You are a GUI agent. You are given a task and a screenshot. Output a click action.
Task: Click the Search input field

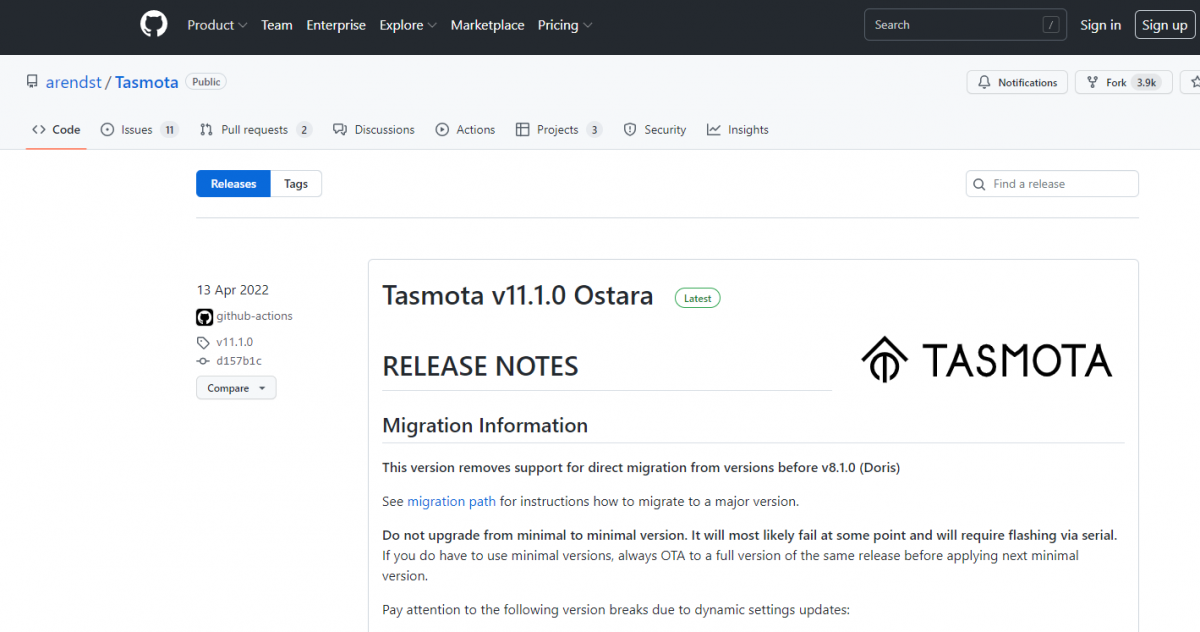point(967,25)
